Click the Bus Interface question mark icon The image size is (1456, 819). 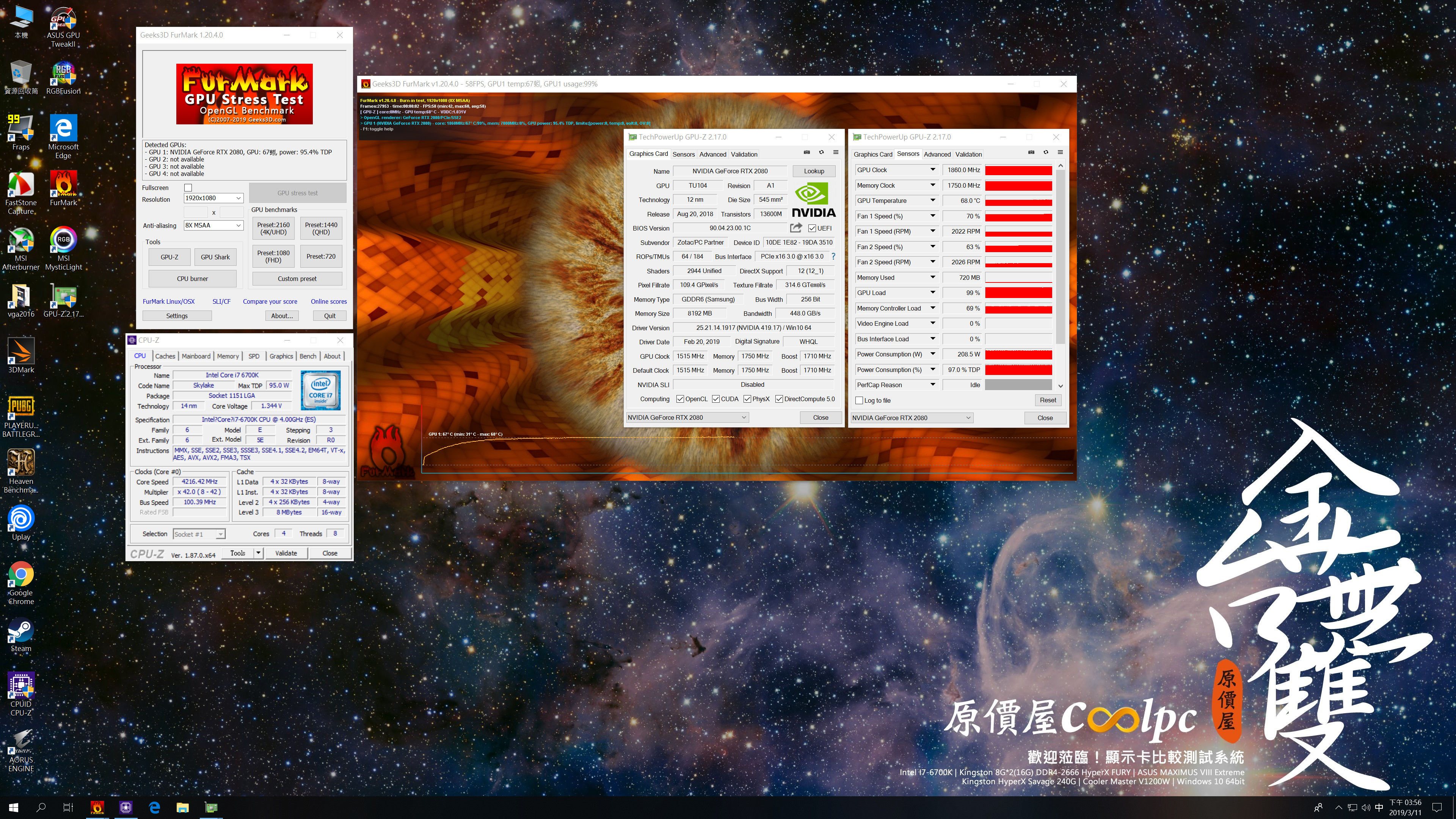click(833, 257)
